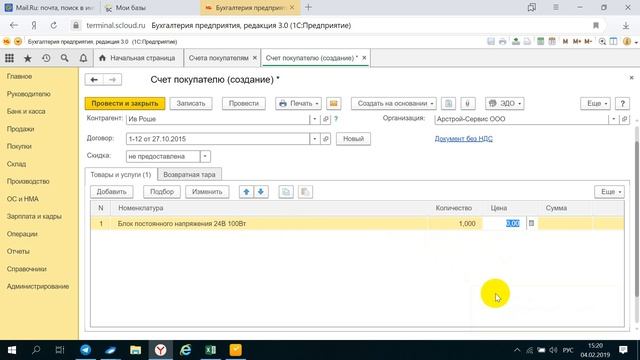Open Excel from the Windows taskbar
This screenshot has width=640, height=360.
tap(211, 350)
